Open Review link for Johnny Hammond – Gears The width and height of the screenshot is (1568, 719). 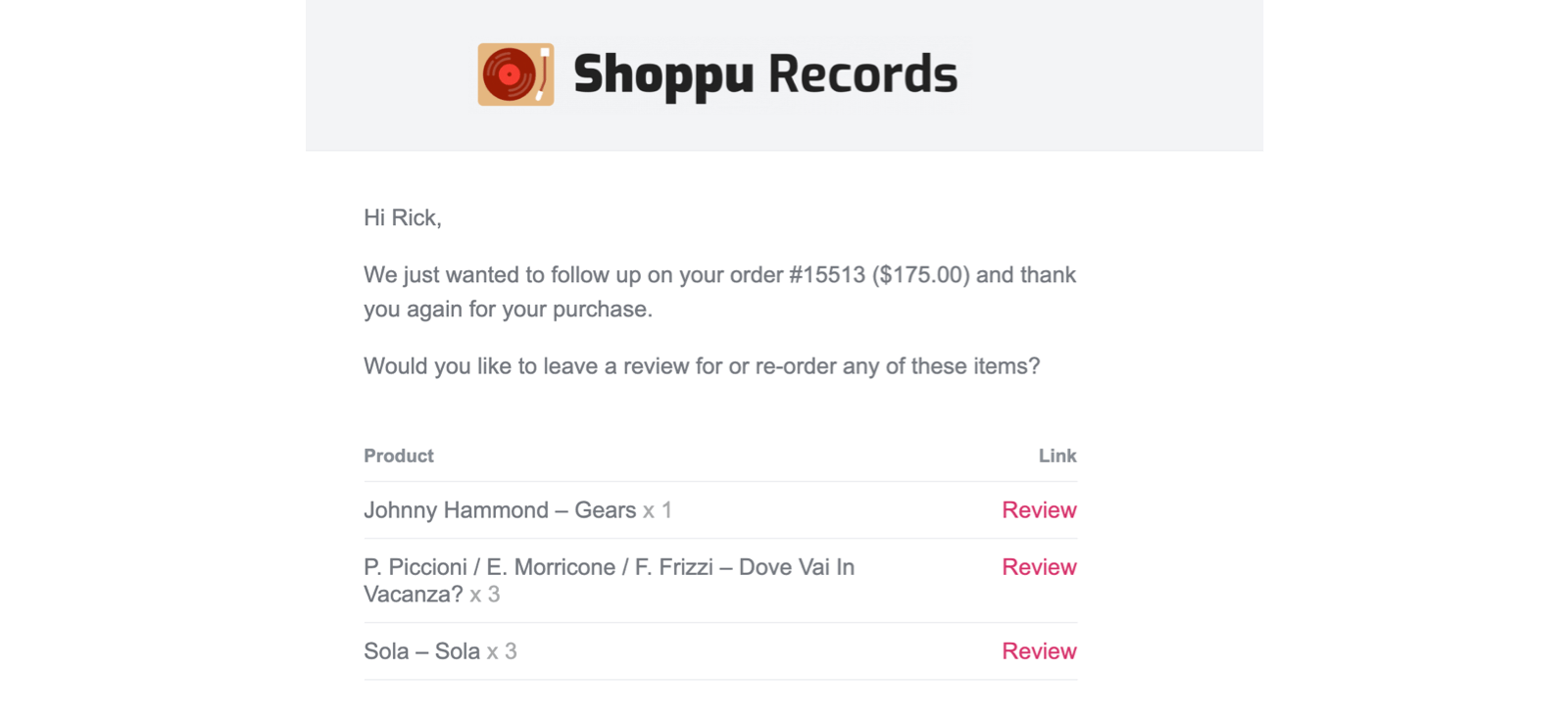[x=1039, y=510]
